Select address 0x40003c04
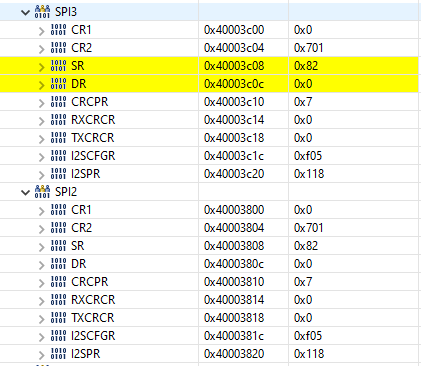Viewport: 421px width, 366px height. (234, 48)
